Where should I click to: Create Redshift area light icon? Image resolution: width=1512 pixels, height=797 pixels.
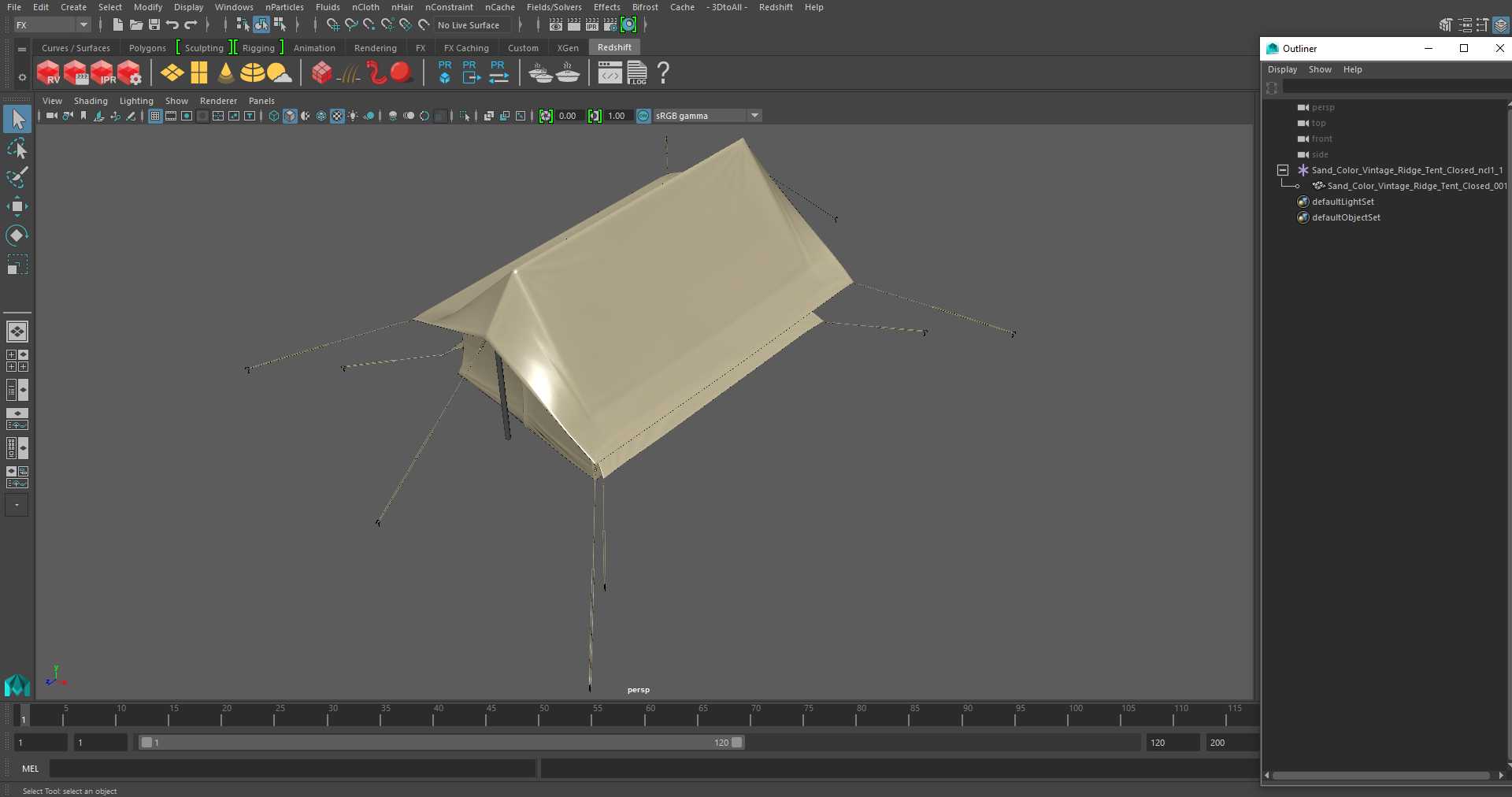(172, 73)
